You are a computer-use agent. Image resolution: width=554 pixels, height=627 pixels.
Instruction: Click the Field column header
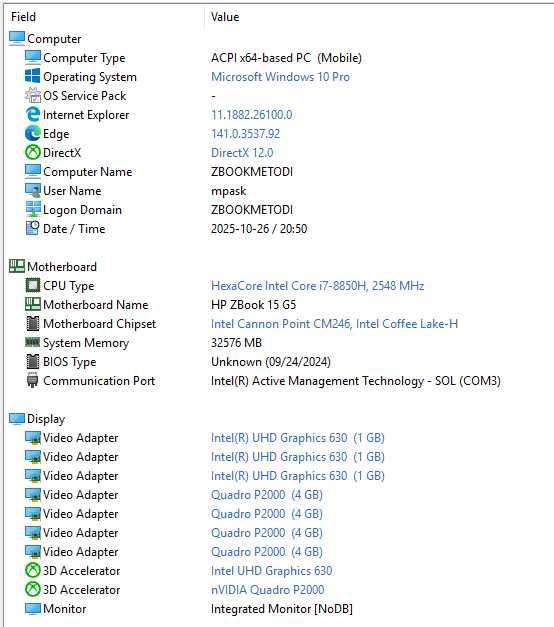point(24,17)
